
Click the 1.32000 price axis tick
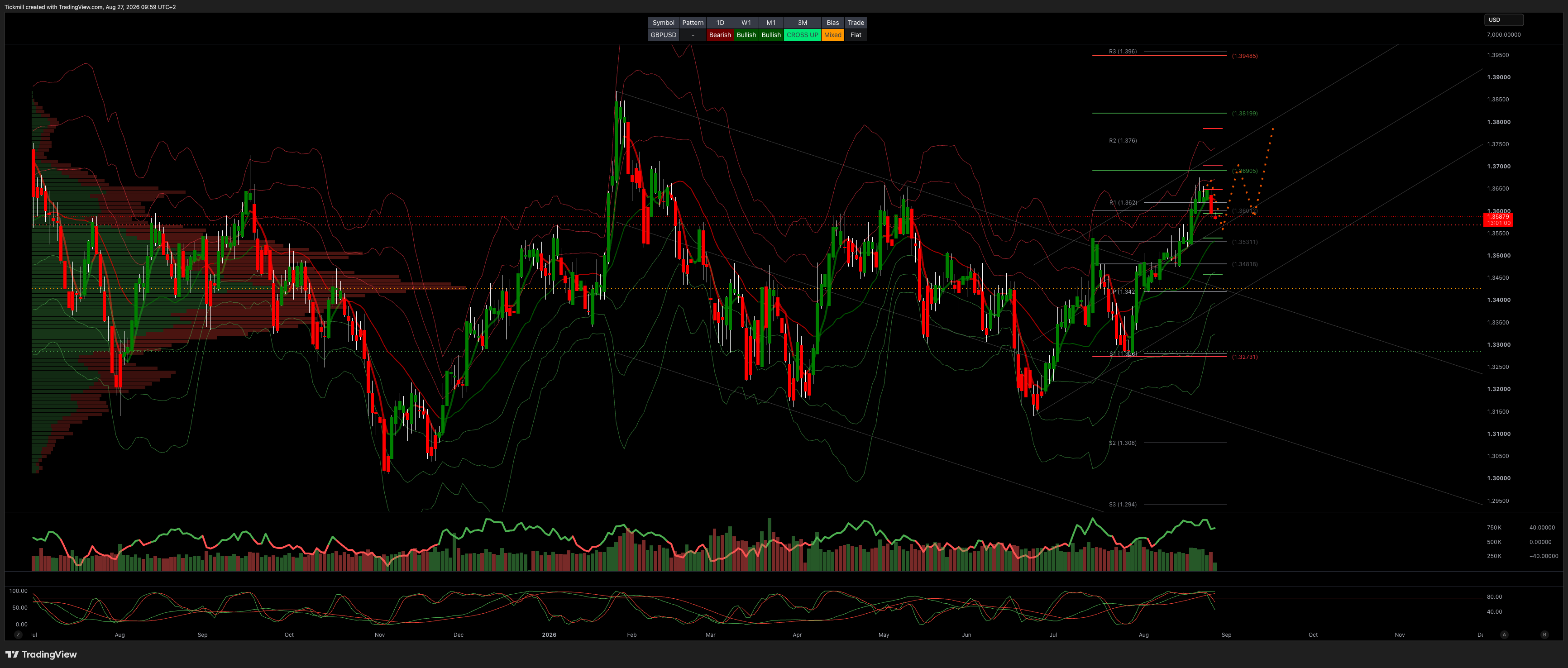pos(1499,389)
